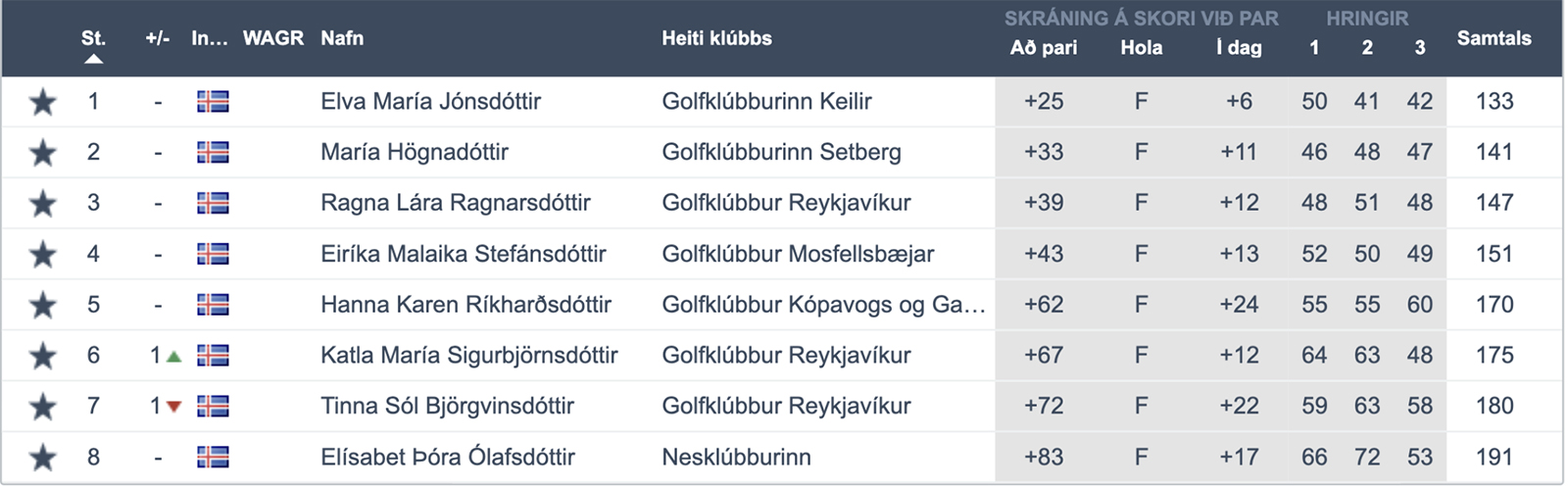Toggle favorite star for María Högnadóttir

pos(42,153)
